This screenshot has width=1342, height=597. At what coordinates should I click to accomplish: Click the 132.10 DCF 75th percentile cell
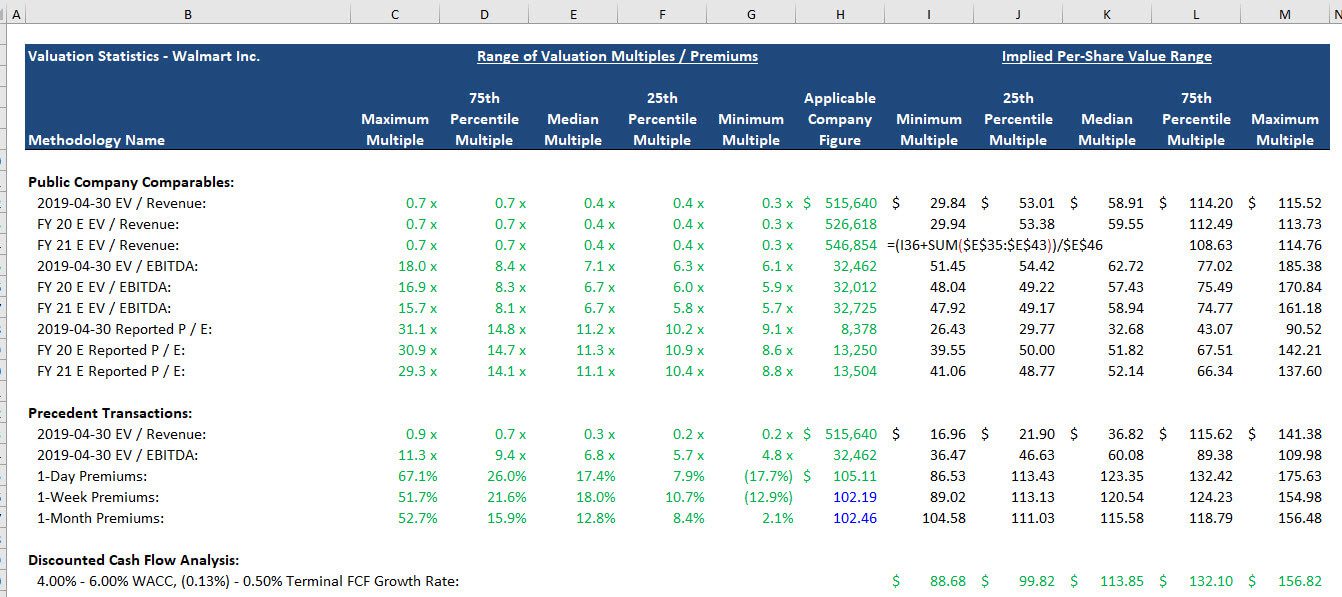pos(1211,581)
